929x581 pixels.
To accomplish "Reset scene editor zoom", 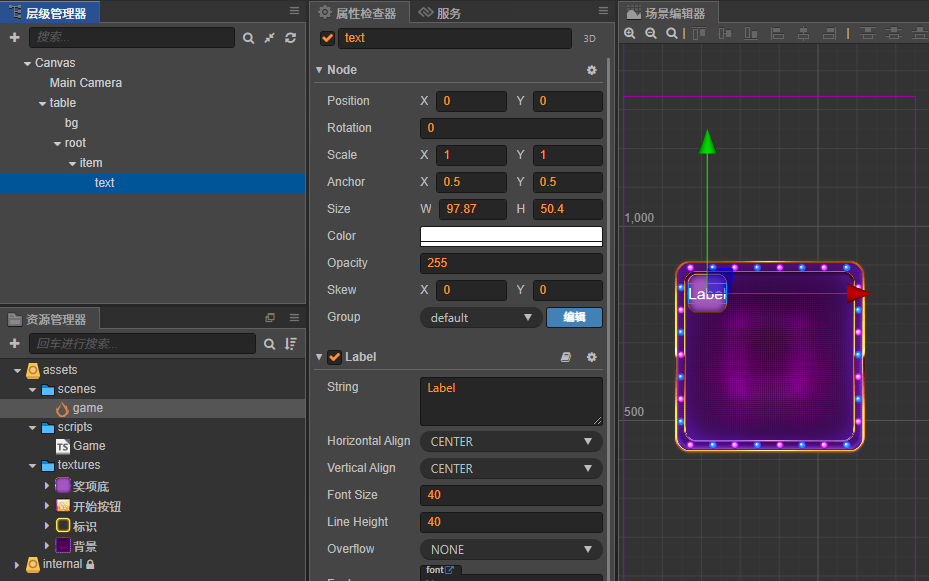I will pos(671,34).
